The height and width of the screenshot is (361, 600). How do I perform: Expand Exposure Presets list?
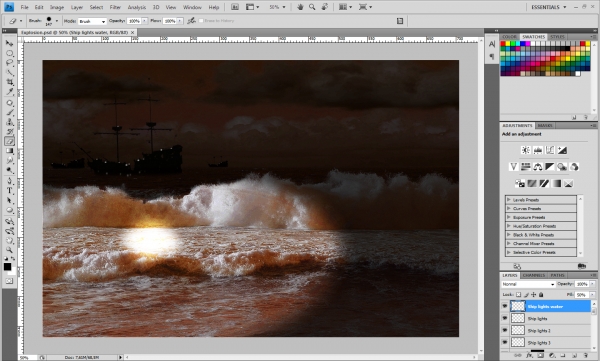click(509, 217)
